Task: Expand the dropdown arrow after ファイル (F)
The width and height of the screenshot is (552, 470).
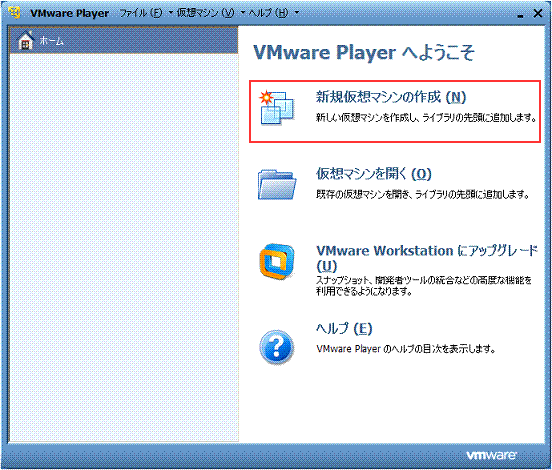Action: [171, 13]
